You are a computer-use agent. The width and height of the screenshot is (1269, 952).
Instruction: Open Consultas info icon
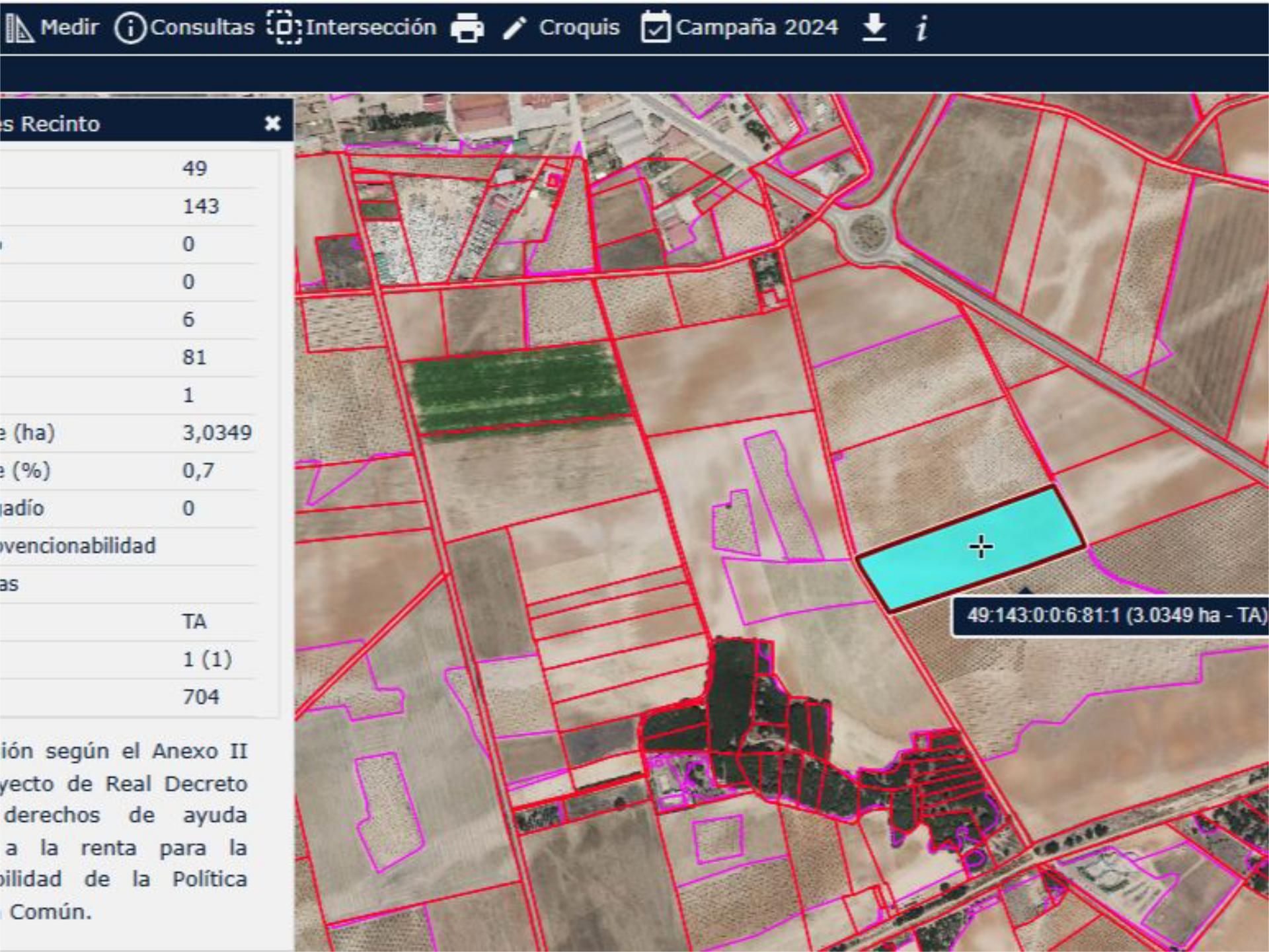(130, 28)
